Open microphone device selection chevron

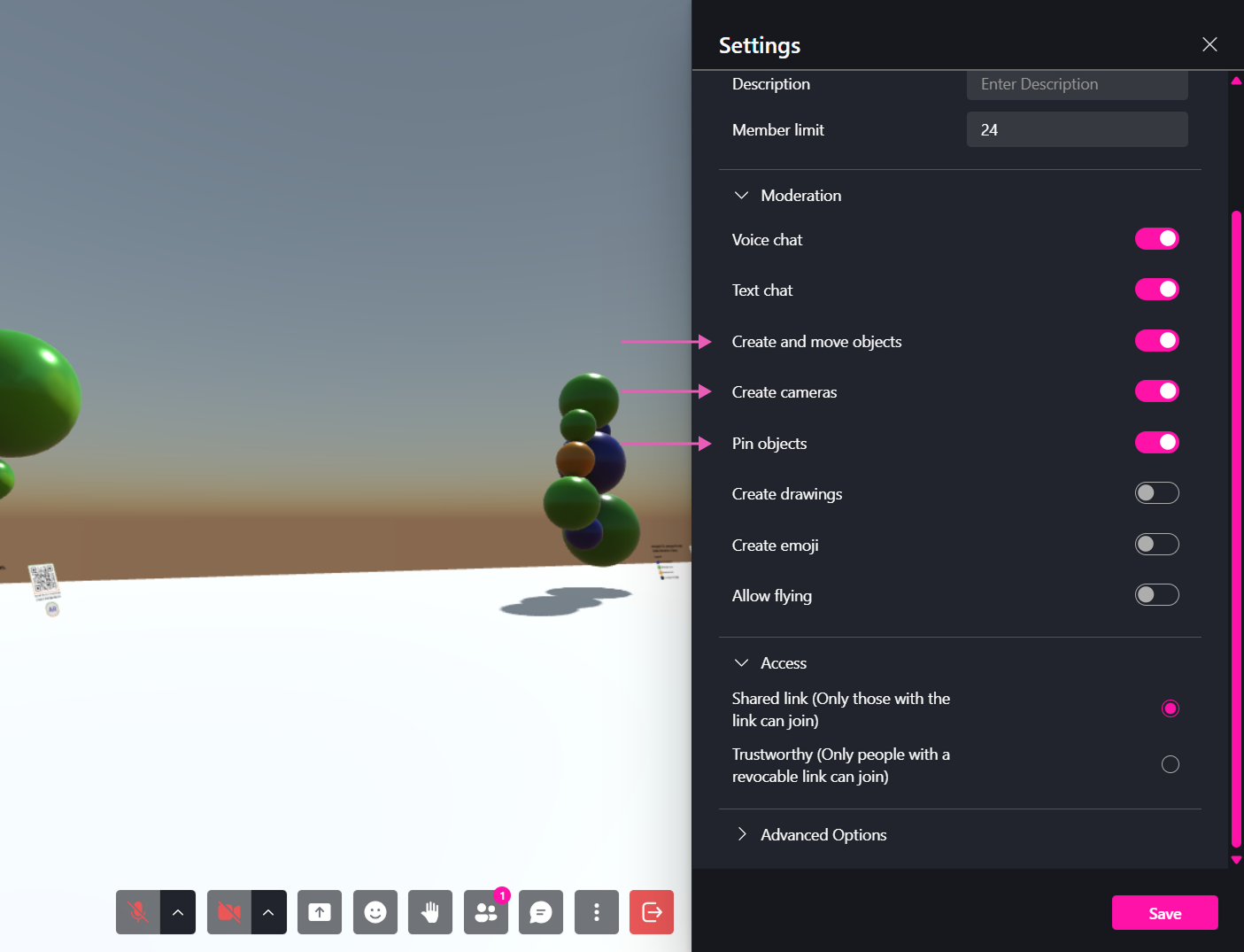pos(178,912)
